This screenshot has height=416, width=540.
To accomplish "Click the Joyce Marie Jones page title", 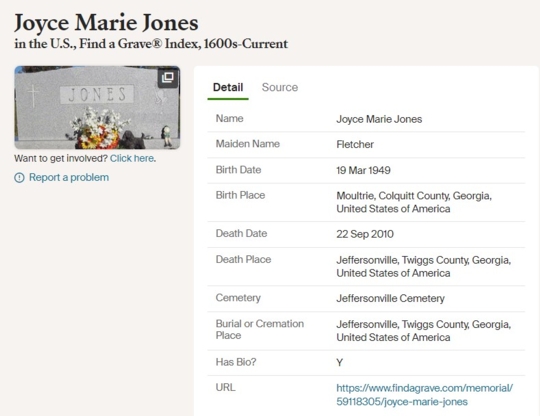I will pyautogui.click(x=106, y=23).
